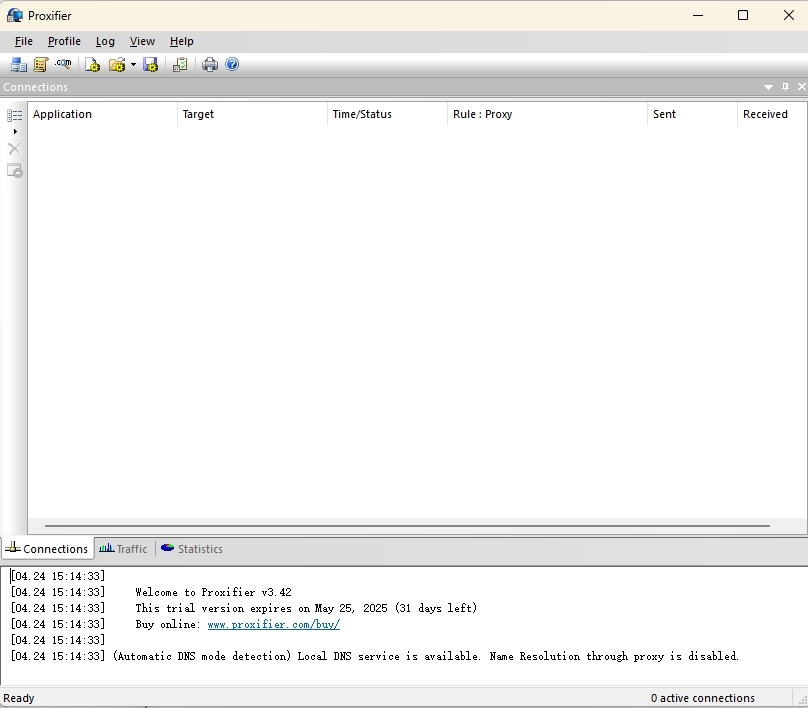Sort by Received column header
808x708 pixels.
click(x=772, y=114)
